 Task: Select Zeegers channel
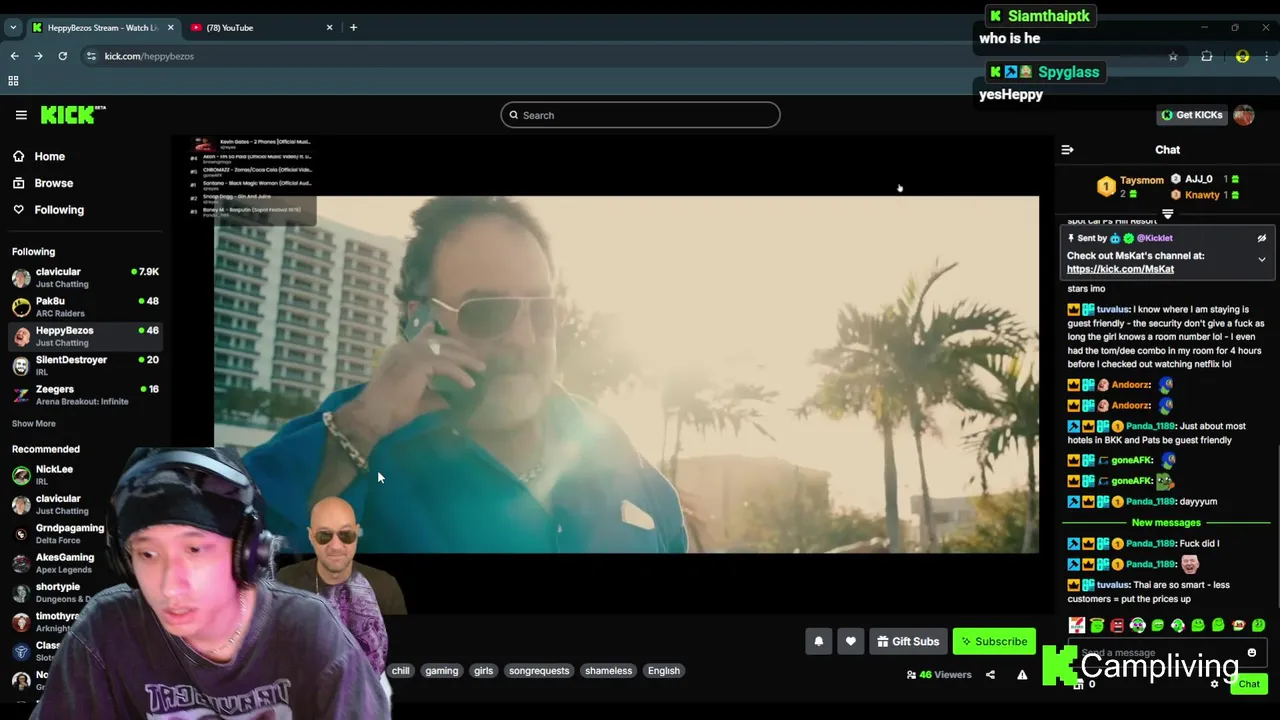coord(85,394)
